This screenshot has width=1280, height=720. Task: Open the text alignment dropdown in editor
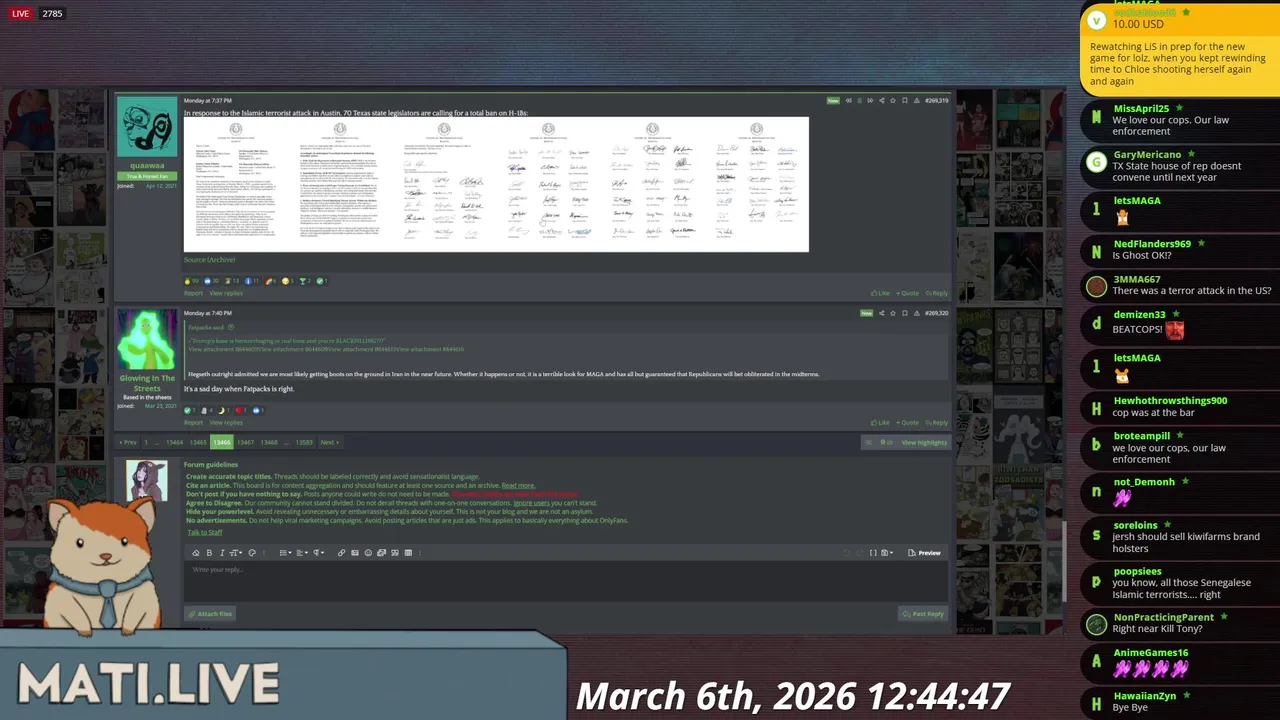(302, 553)
